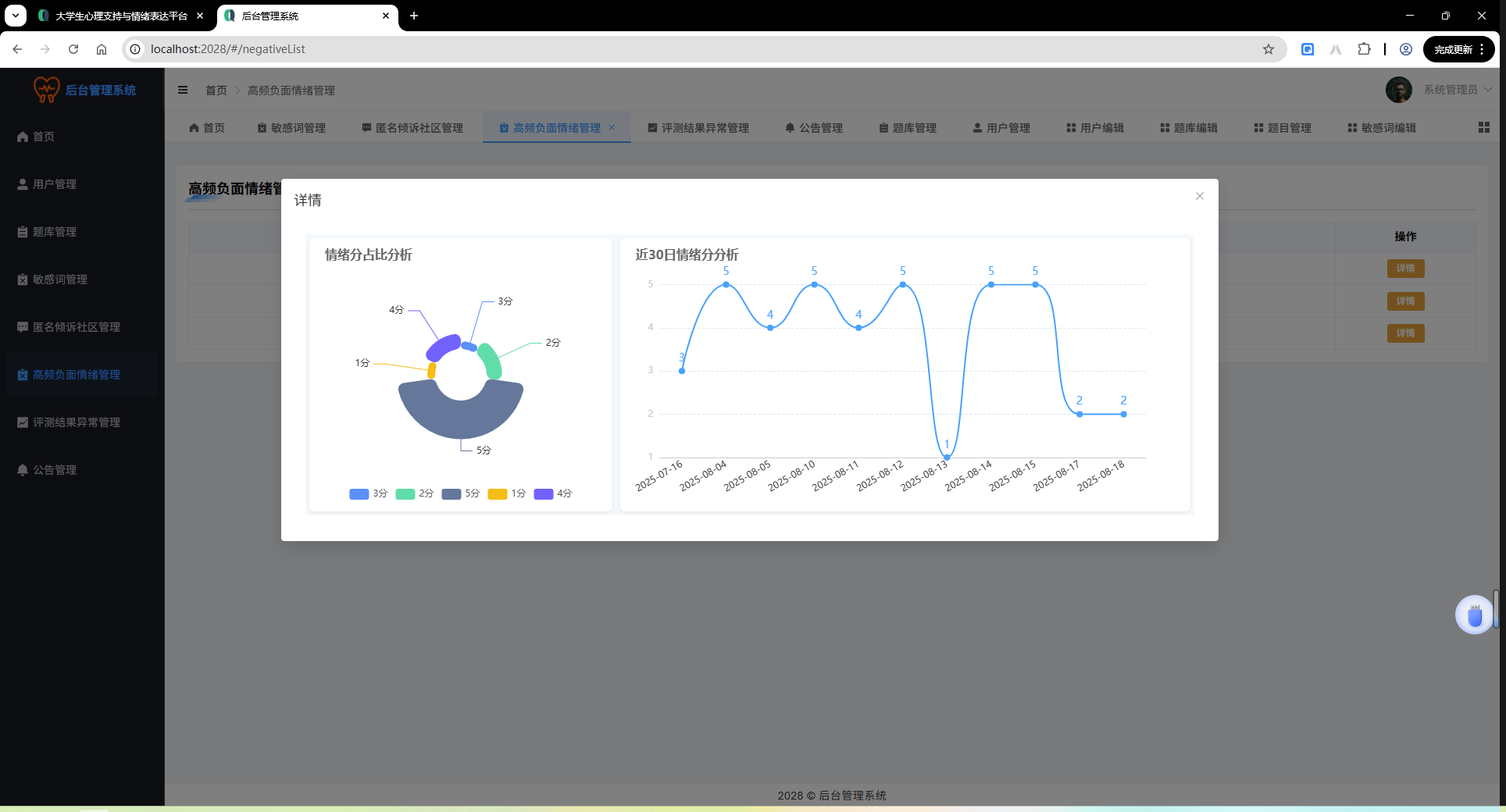Image resolution: width=1506 pixels, height=812 pixels.
Task: Click the 完成更新 browser button
Action: point(1459,49)
